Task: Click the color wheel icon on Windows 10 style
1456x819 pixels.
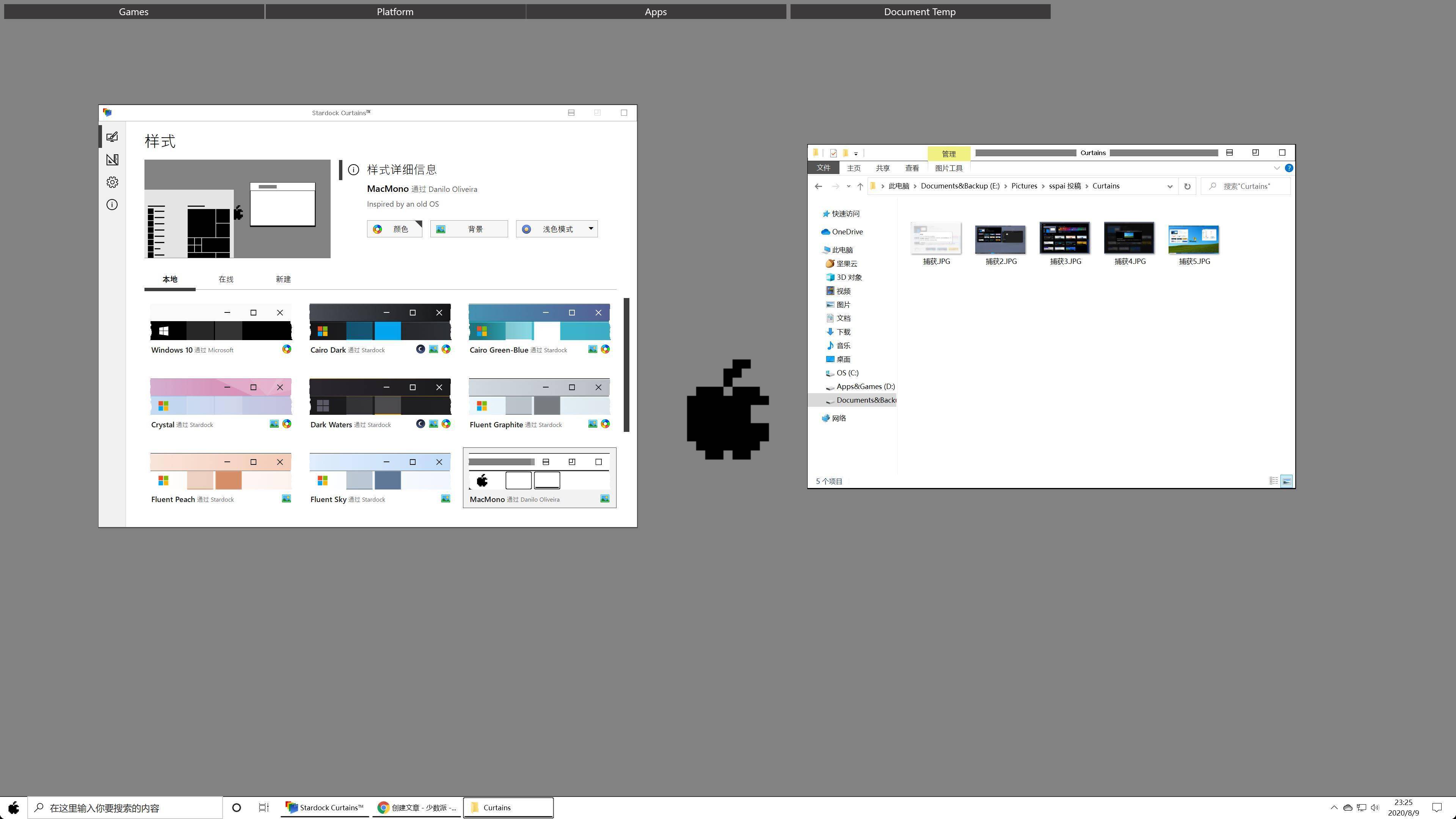Action: [x=287, y=349]
